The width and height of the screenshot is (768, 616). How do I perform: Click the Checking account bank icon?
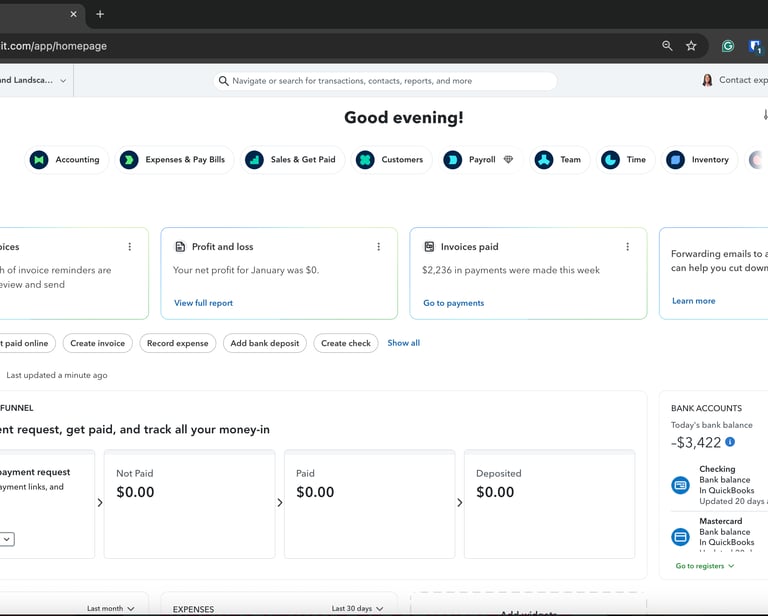pos(680,485)
